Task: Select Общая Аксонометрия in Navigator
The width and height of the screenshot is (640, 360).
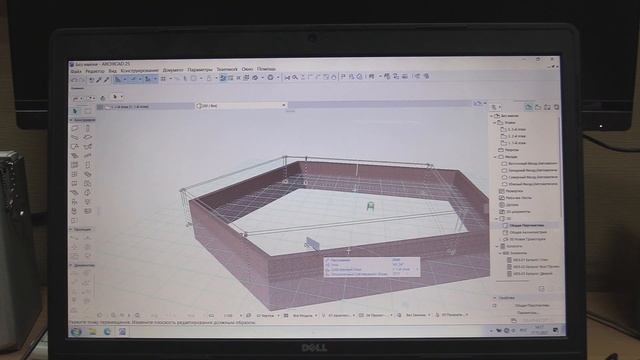Action: tap(526, 232)
